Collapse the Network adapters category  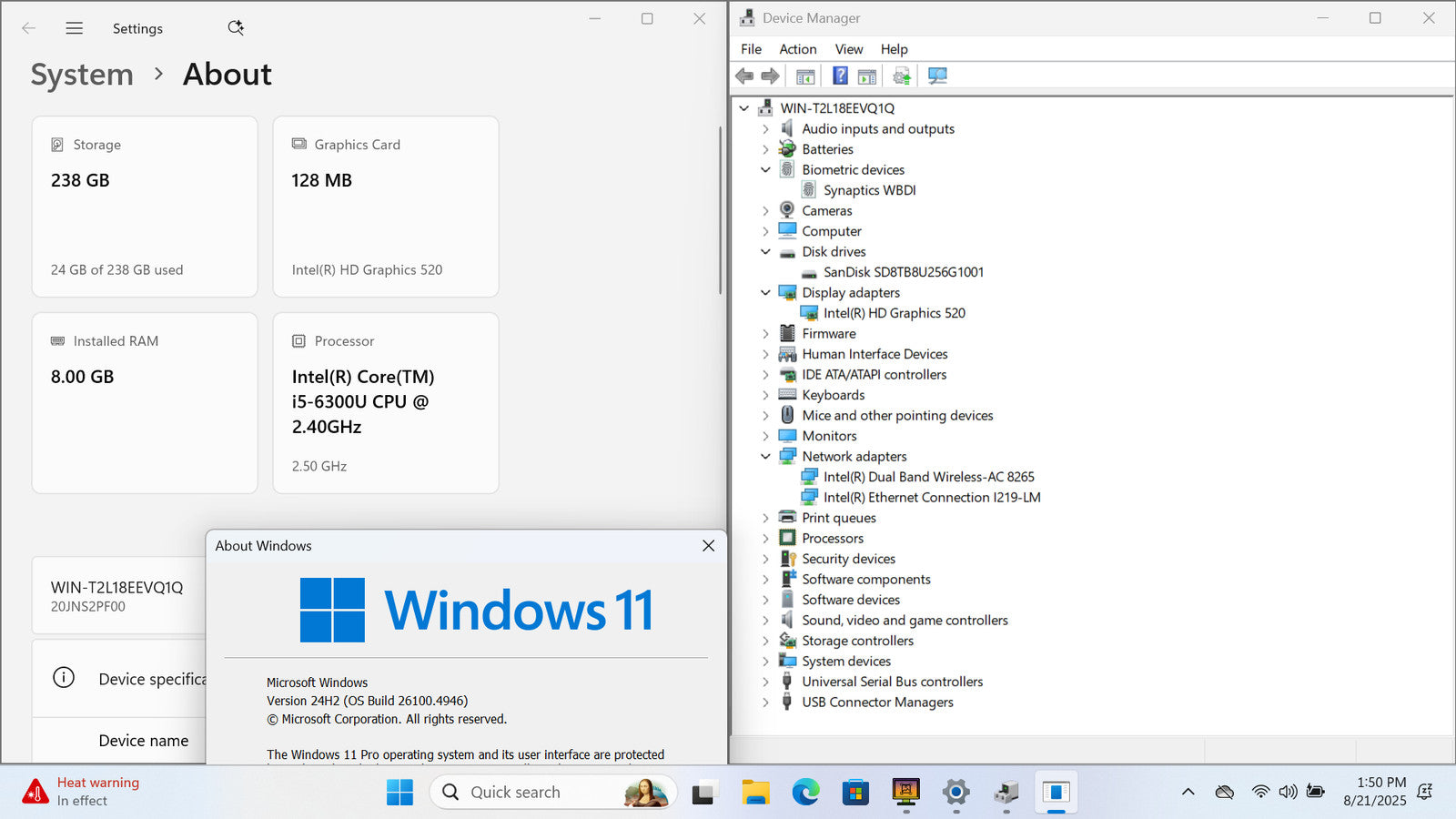(765, 457)
